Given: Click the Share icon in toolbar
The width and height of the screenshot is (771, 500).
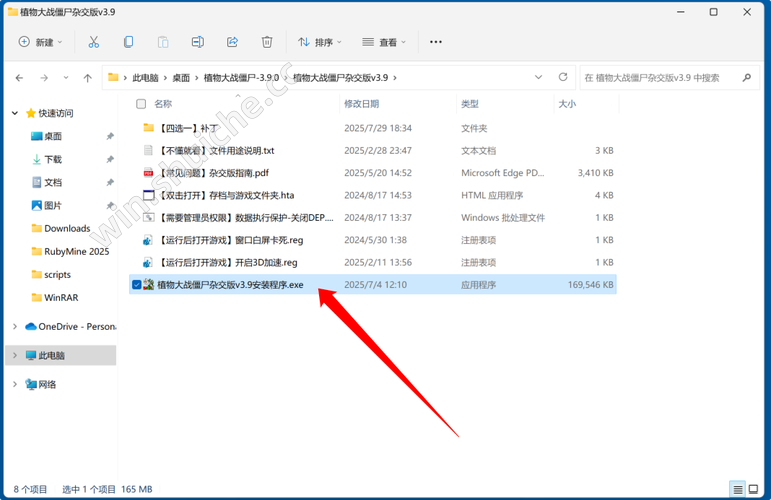Looking at the screenshot, I should (232, 42).
